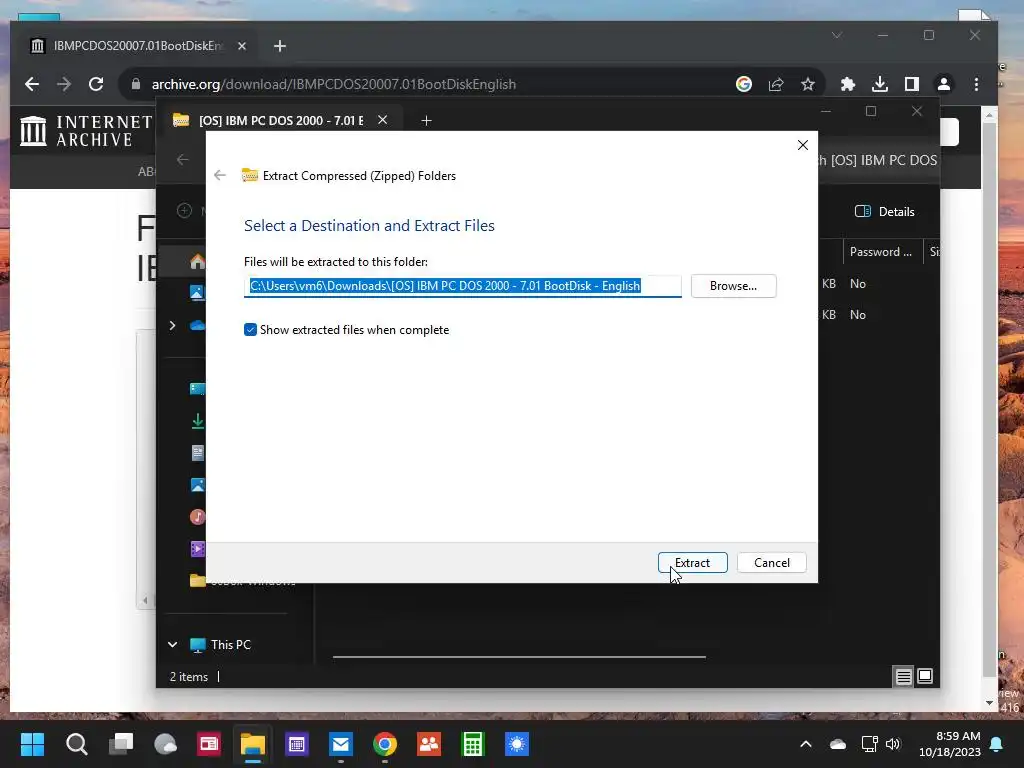Click Explorer horizontal scrollbar
1024x768 pixels.
(519, 657)
